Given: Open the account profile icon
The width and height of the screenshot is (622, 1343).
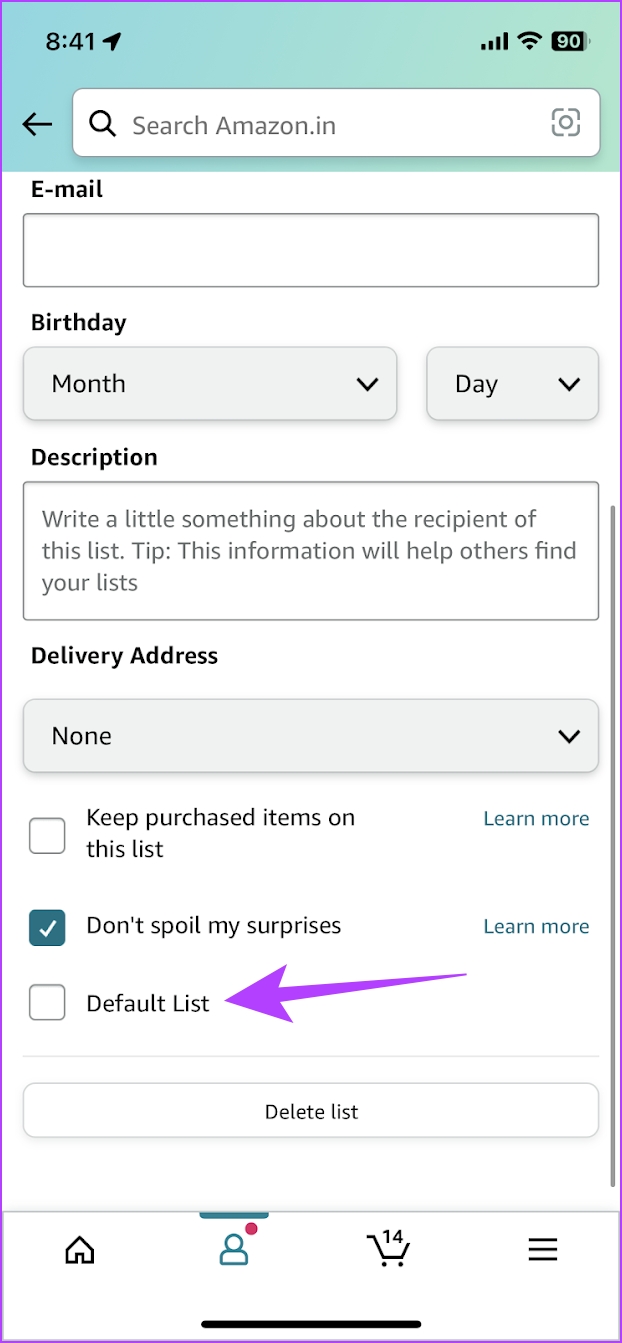Looking at the screenshot, I should 234,1249.
